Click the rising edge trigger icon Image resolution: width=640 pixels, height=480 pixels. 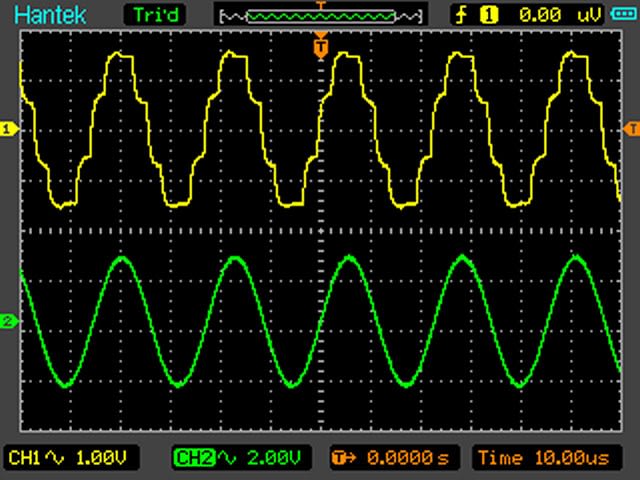tap(462, 16)
